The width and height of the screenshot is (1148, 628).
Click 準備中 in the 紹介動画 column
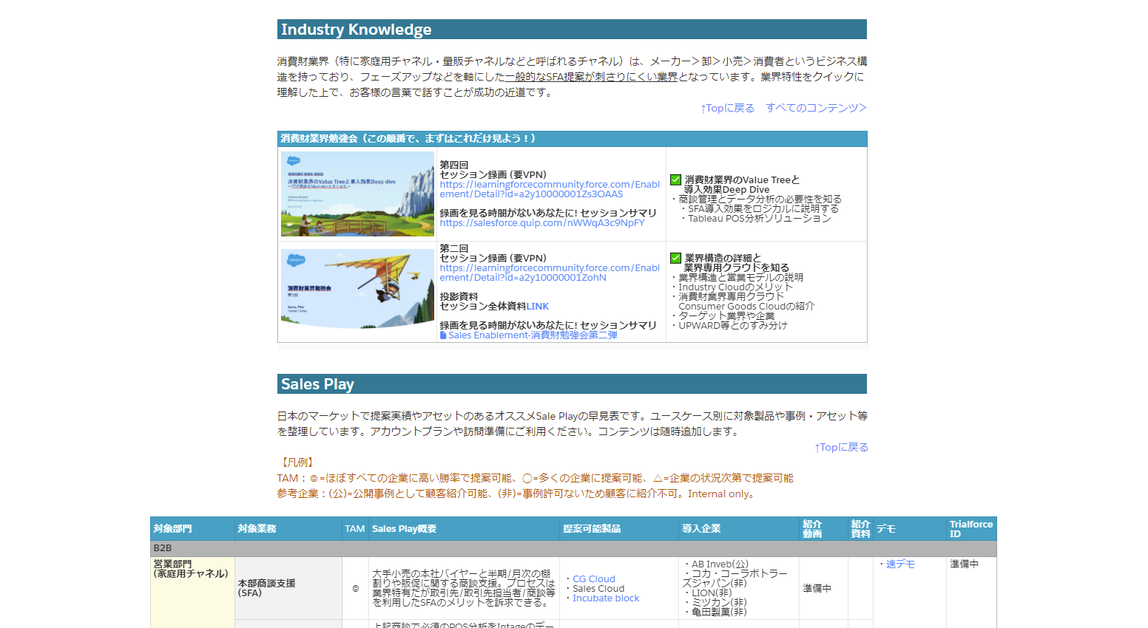click(x=817, y=588)
